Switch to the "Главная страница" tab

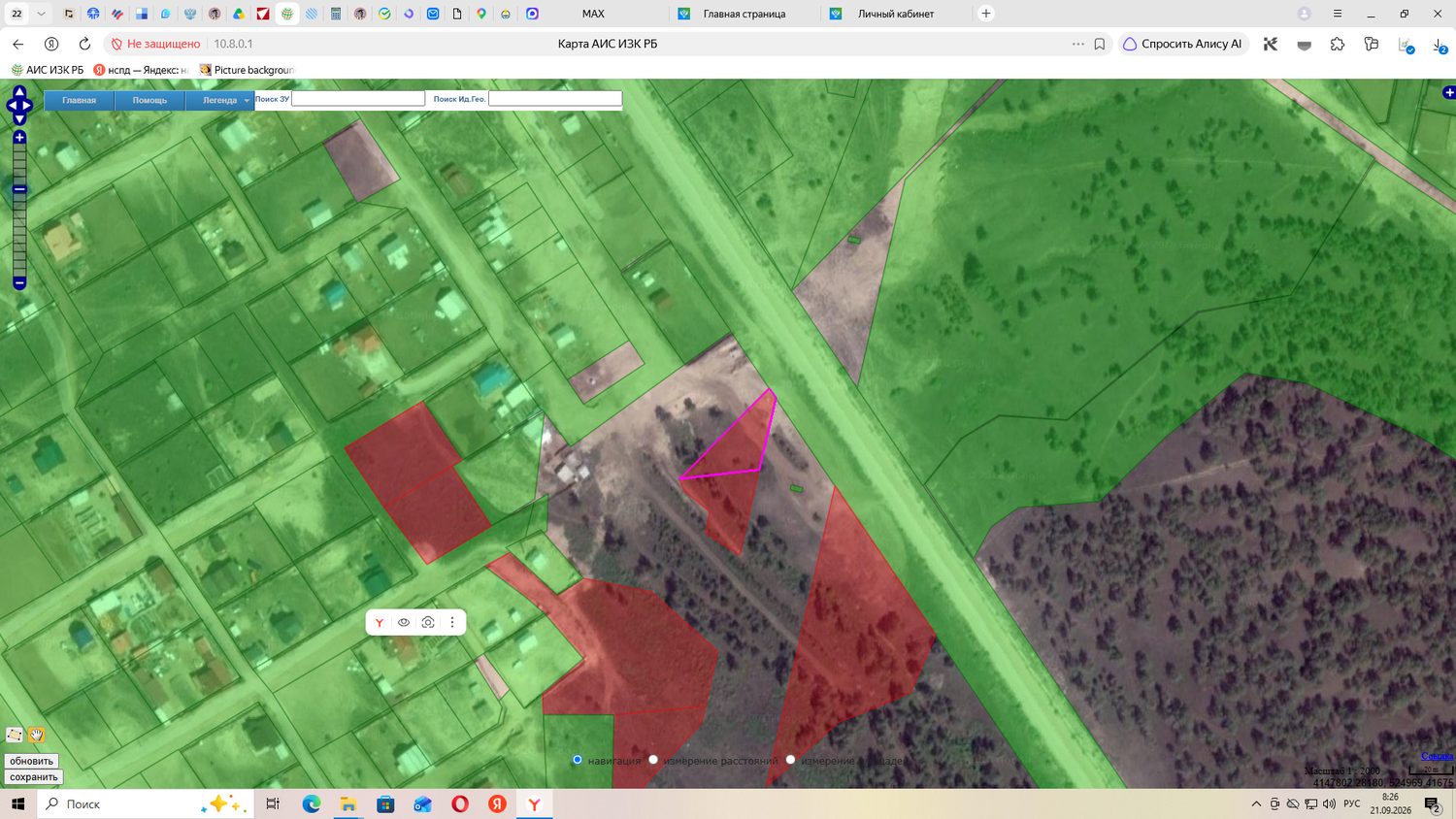coord(744,14)
